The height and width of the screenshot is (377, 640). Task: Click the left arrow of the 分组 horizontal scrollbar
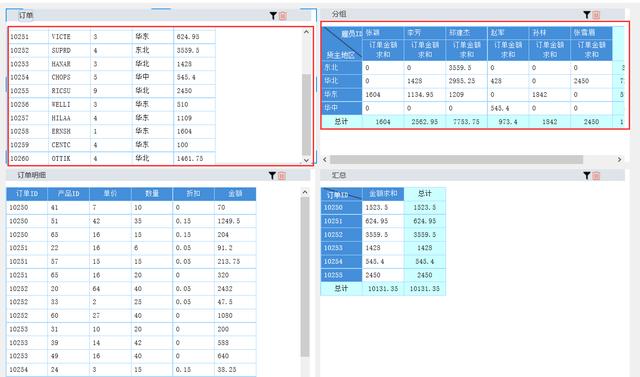325,159
